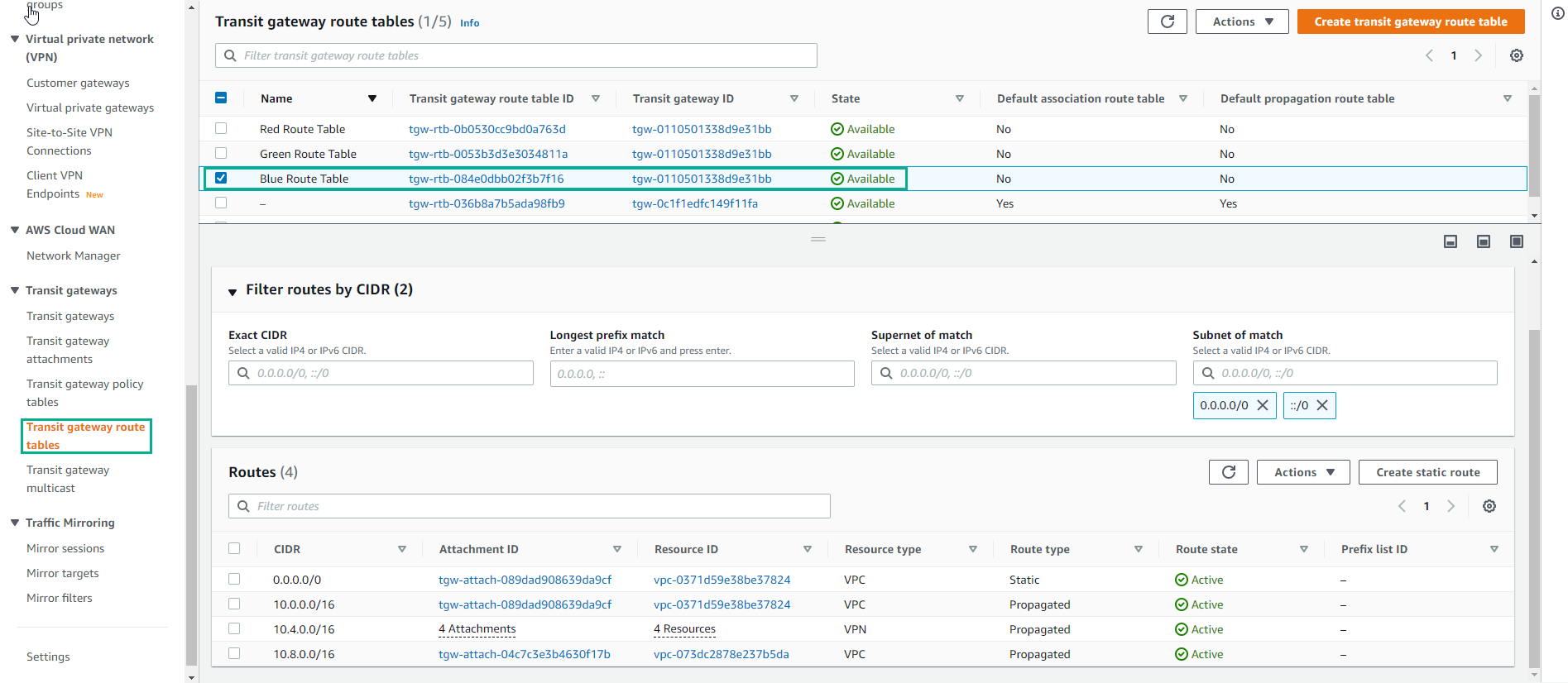Sort routes by CIDR column
The image size is (1568, 683).
coord(402,549)
